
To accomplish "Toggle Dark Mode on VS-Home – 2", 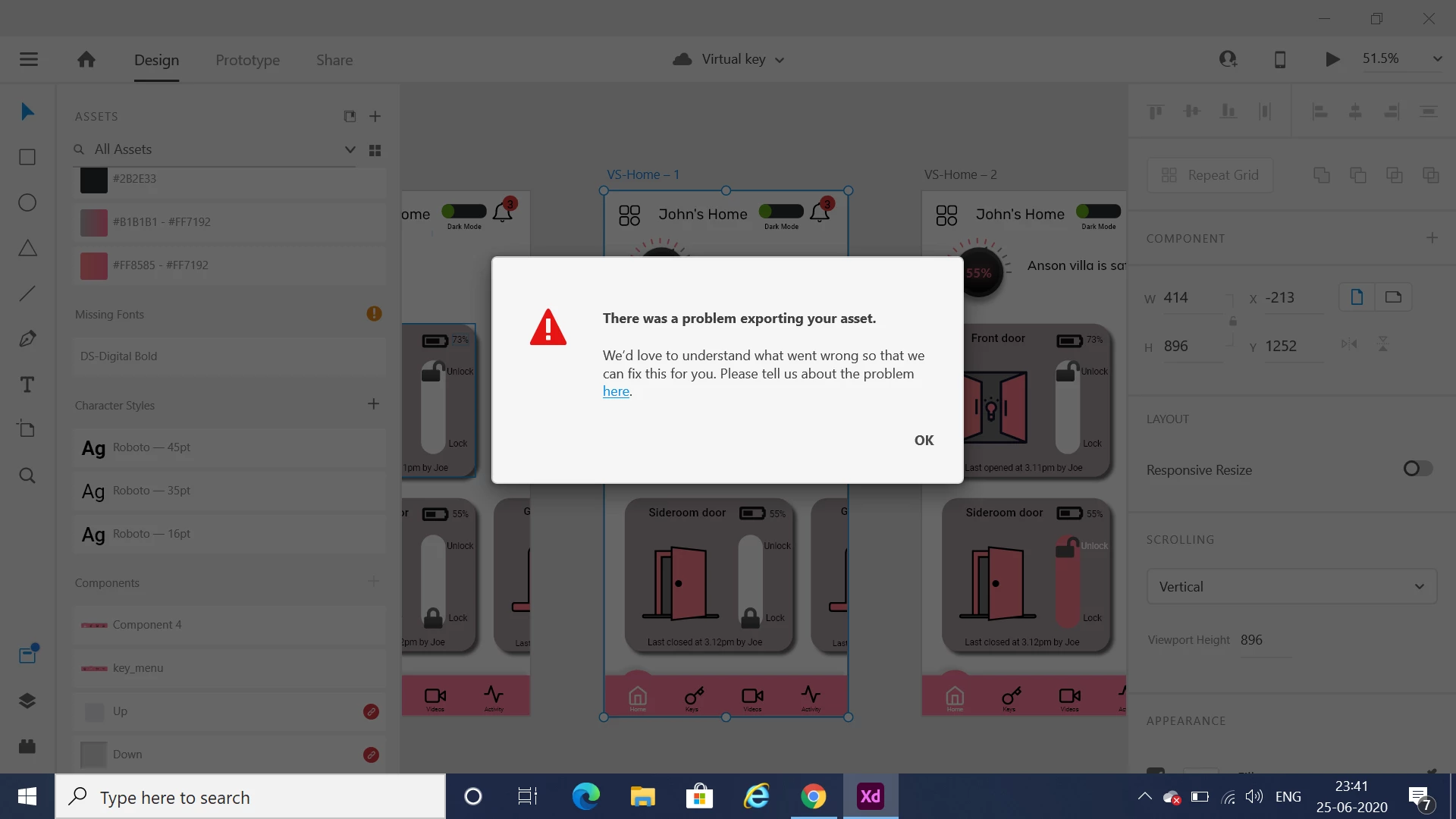I will click(x=1098, y=212).
